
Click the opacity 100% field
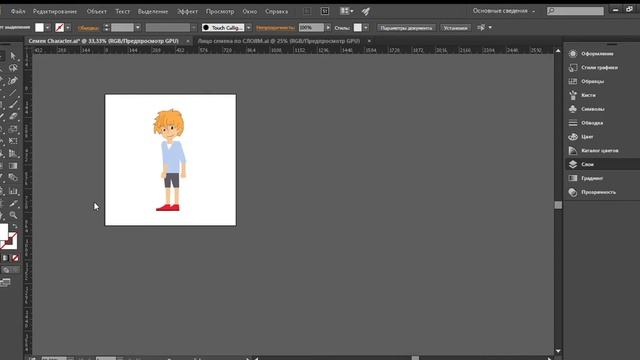tap(311, 27)
